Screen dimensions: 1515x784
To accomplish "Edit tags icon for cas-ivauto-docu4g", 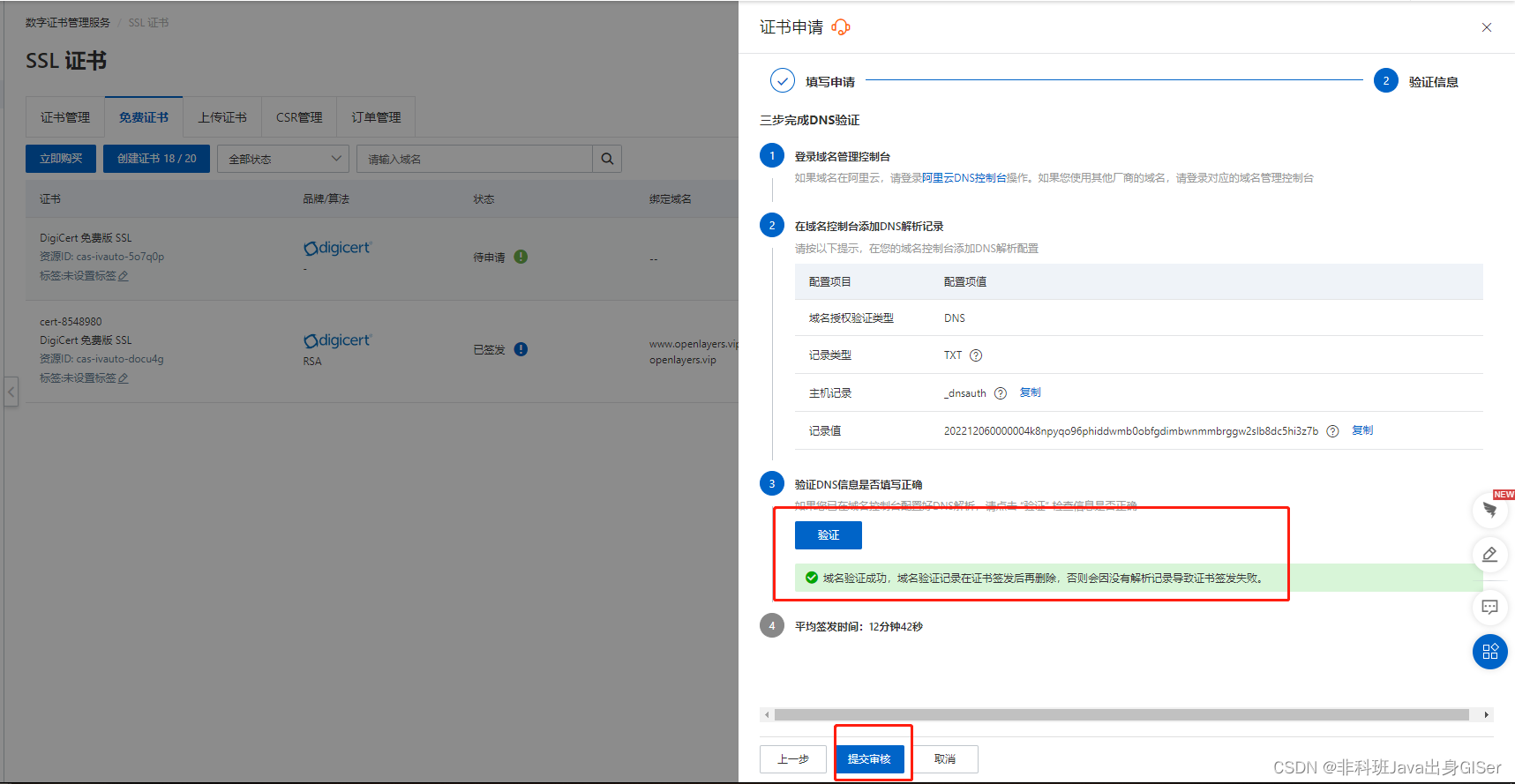I will pyautogui.click(x=124, y=378).
